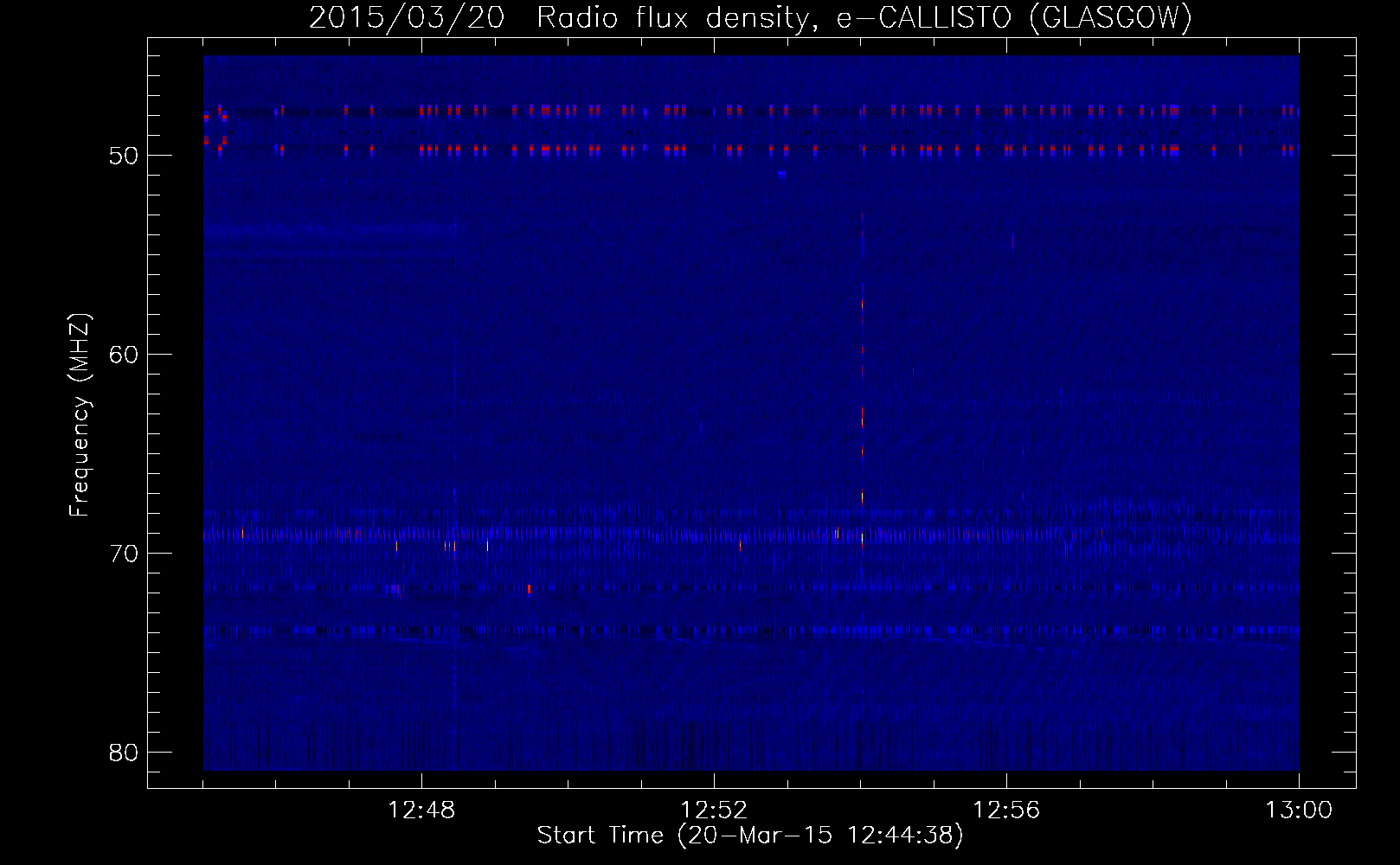The width and height of the screenshot is (1400, 865).
Task: Click the 60 frequency axis label
Action: [125, 355]
